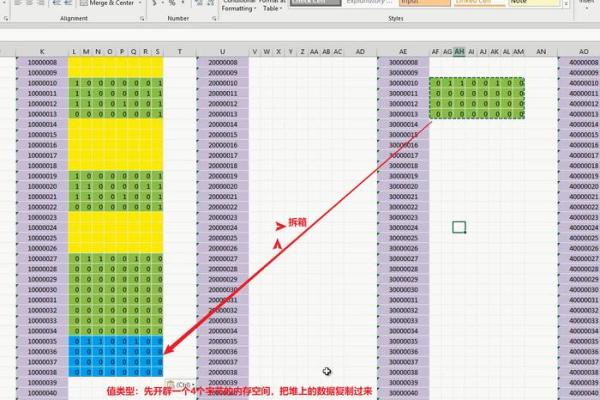The height and width of the screenshot is (400, 600).
Task: Select column Q cell on blue row 10000035
Action: [x=136, y=341]
